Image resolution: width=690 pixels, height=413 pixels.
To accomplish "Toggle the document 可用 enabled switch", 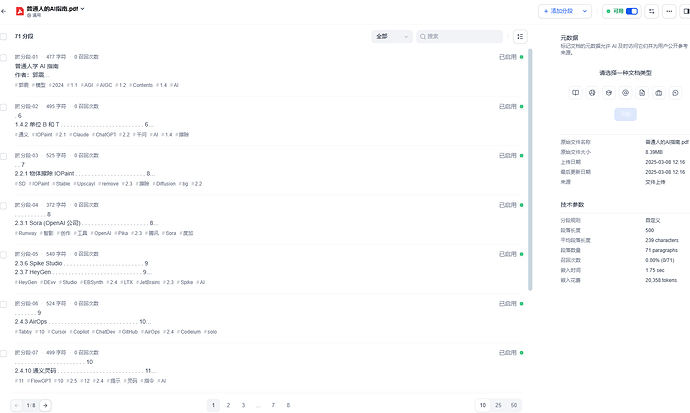I will (x=631, y=11).
